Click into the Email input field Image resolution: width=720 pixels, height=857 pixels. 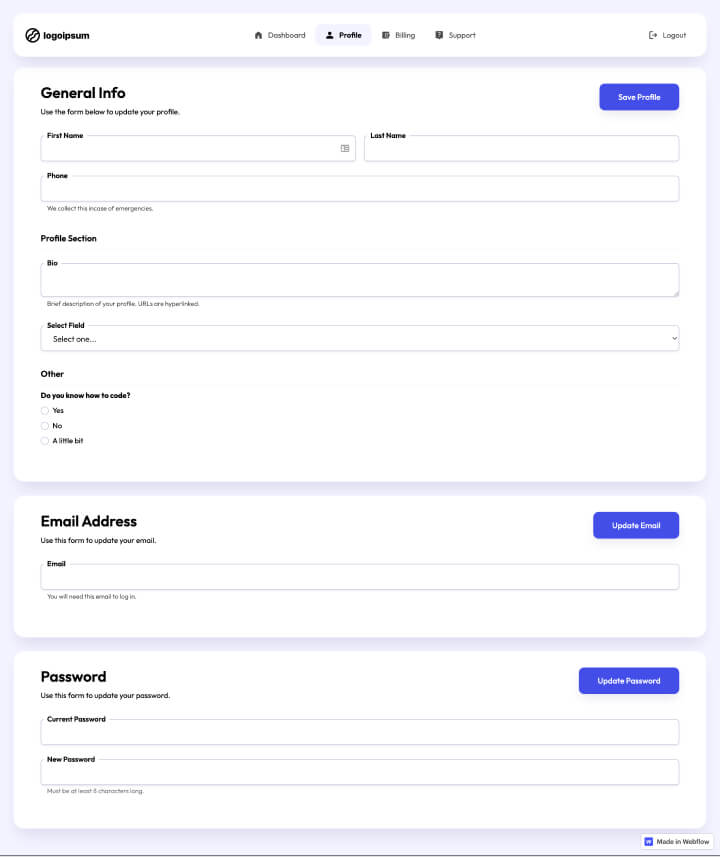pos(360,576)
